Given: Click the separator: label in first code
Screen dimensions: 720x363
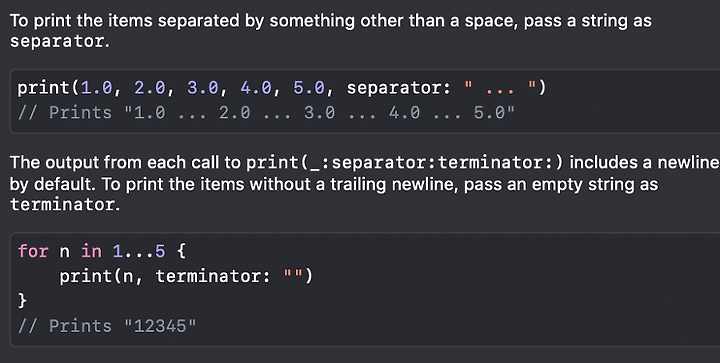Looking at the screenshot, I should (399, 88).
